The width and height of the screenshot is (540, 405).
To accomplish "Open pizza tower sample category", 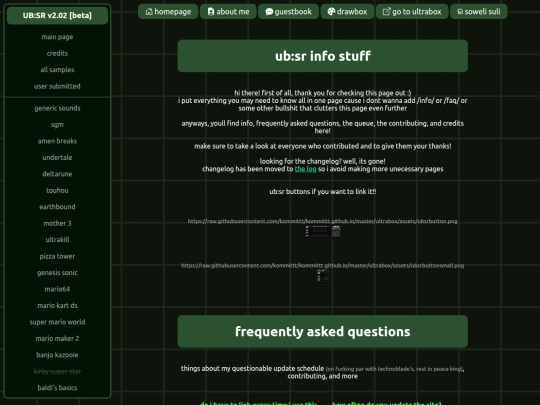I will point(57,256).
